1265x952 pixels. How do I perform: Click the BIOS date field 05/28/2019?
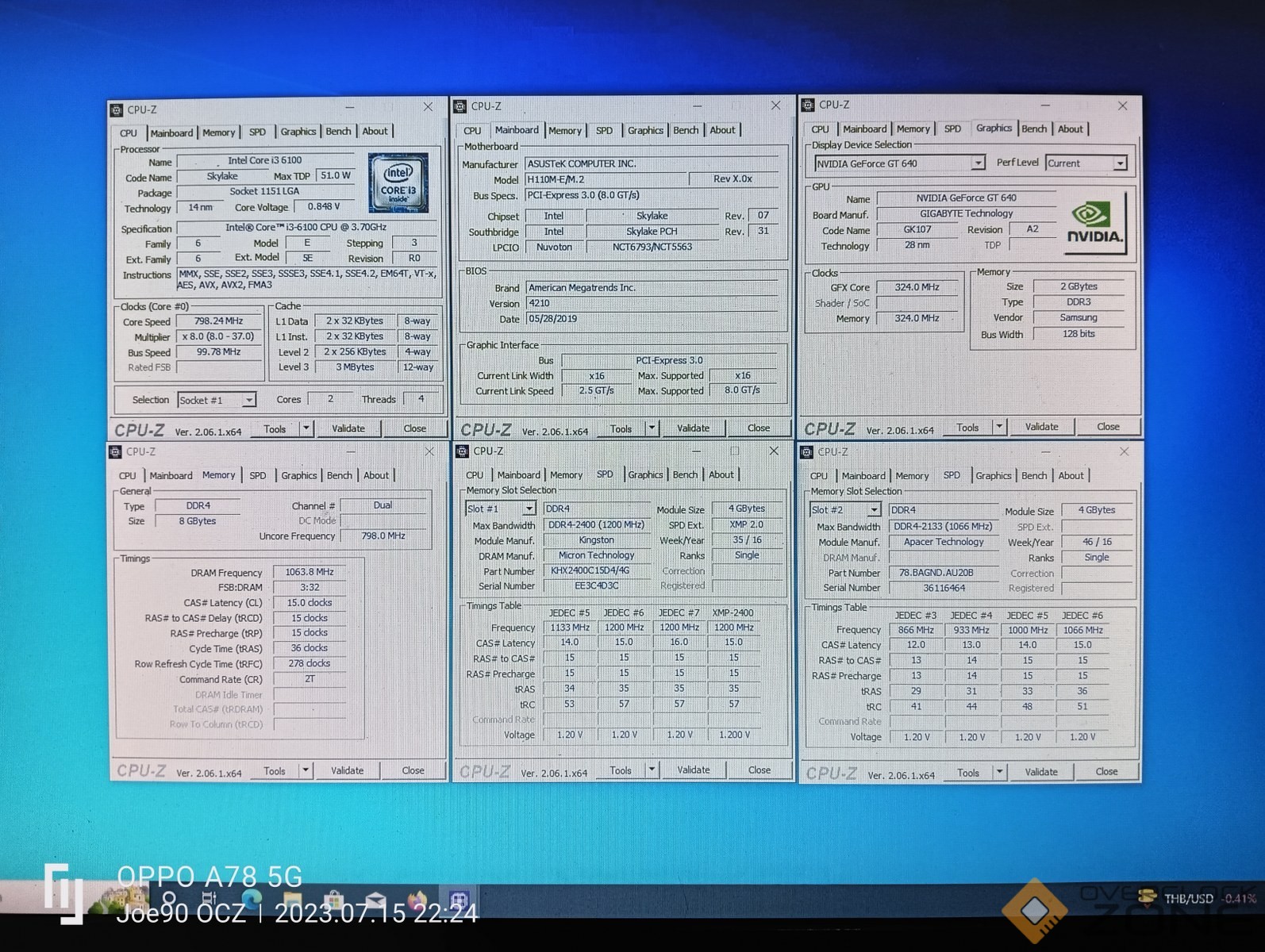pos(652,319)
